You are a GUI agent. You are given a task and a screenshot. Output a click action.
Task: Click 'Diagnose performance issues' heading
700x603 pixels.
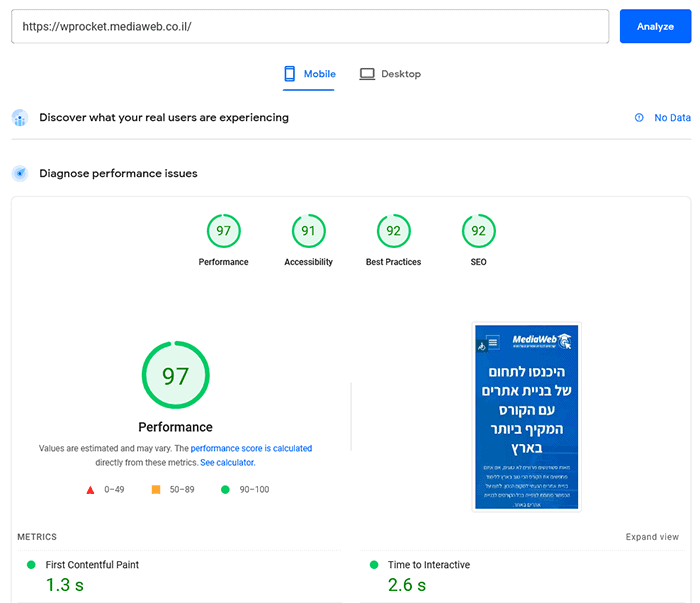(x=118, y=173)
